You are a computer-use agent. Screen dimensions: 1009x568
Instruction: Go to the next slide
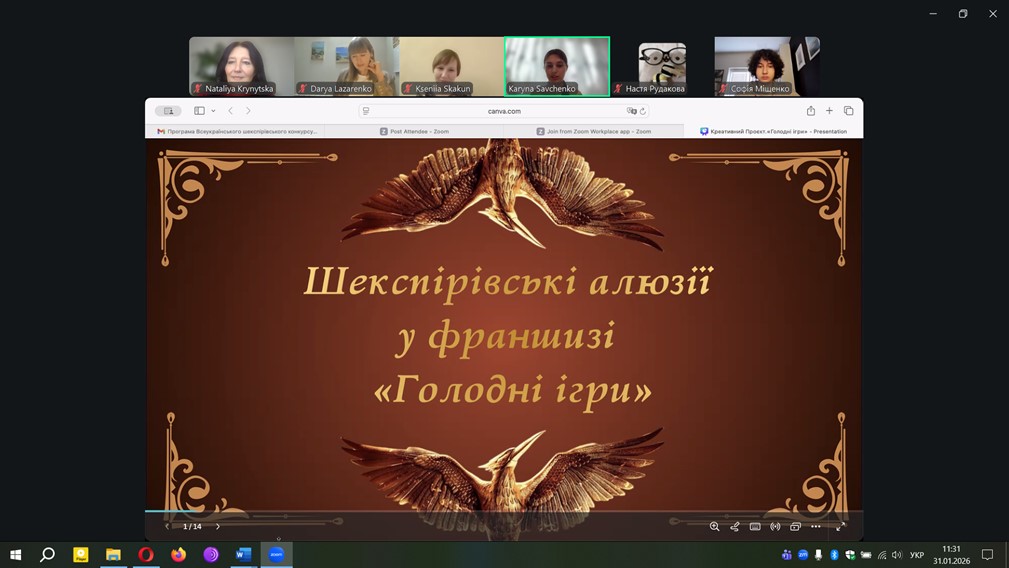(x=218, y=526)
